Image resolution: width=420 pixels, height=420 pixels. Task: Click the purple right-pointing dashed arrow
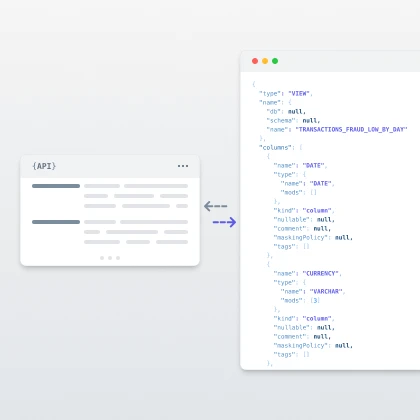(x=224, y=222)
